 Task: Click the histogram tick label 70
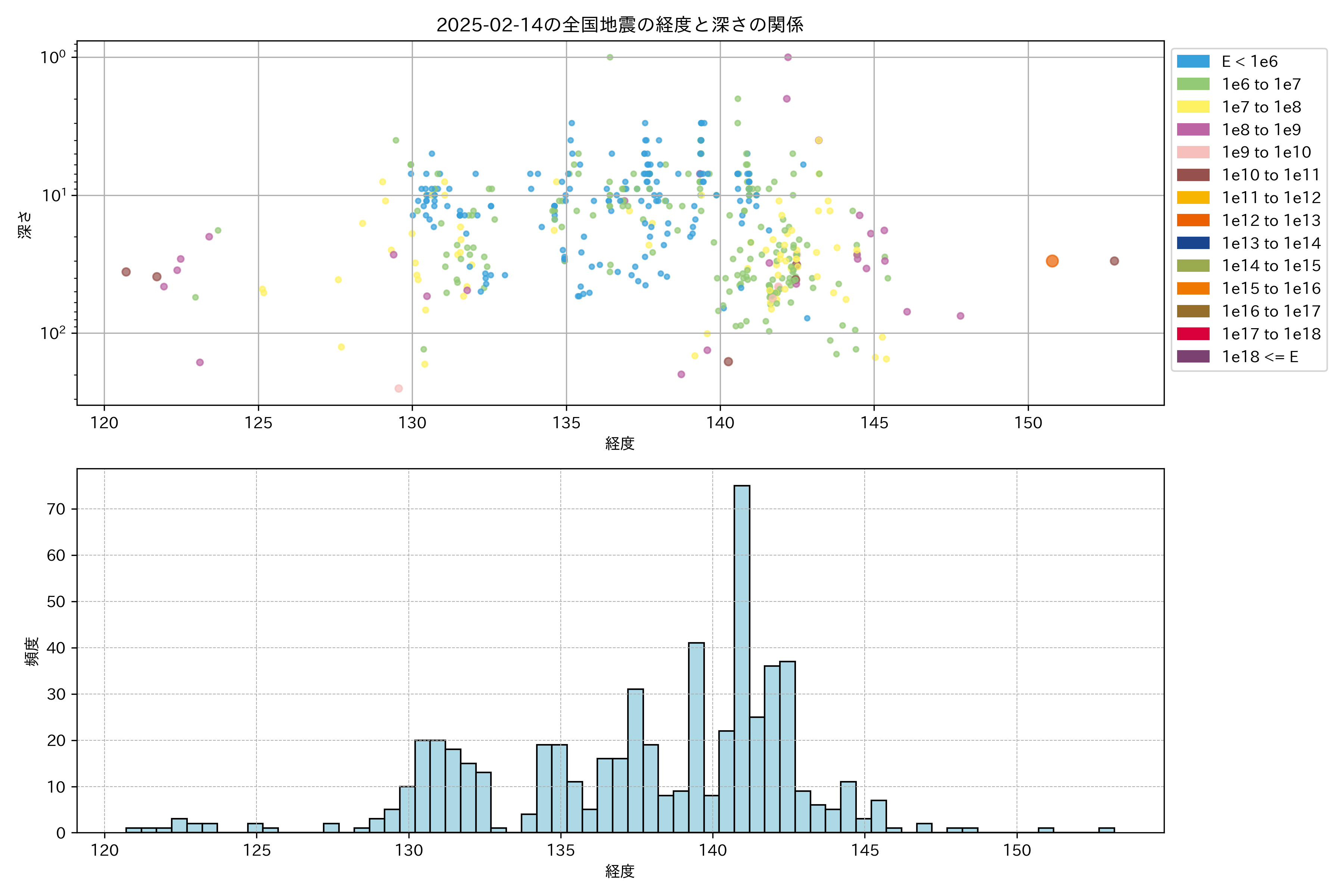56,509
